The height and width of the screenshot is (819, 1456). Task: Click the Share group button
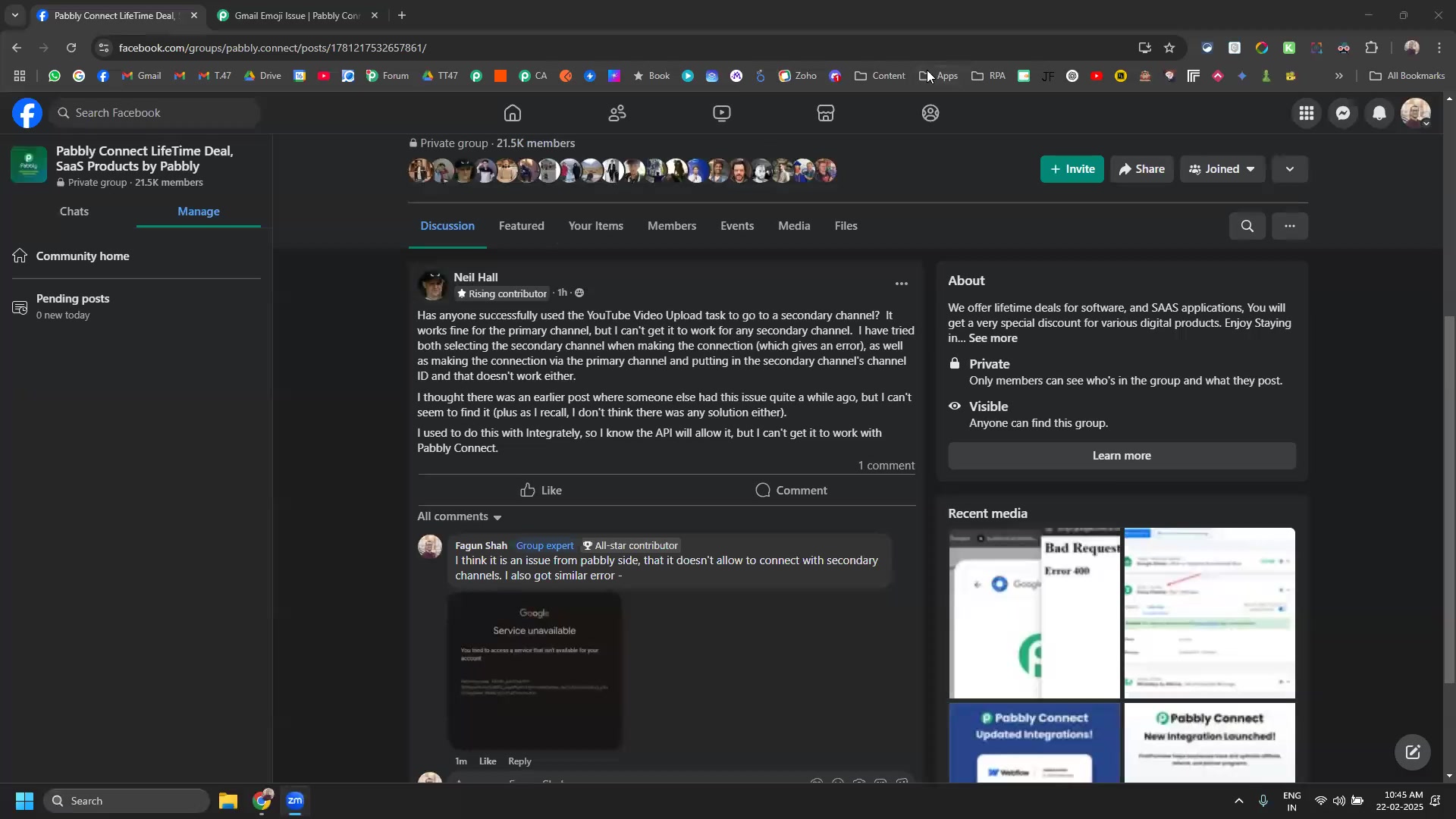tap(1142, 169)
